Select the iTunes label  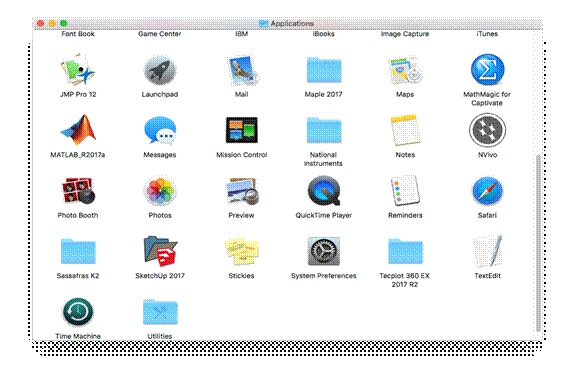(x=487, y=34)
